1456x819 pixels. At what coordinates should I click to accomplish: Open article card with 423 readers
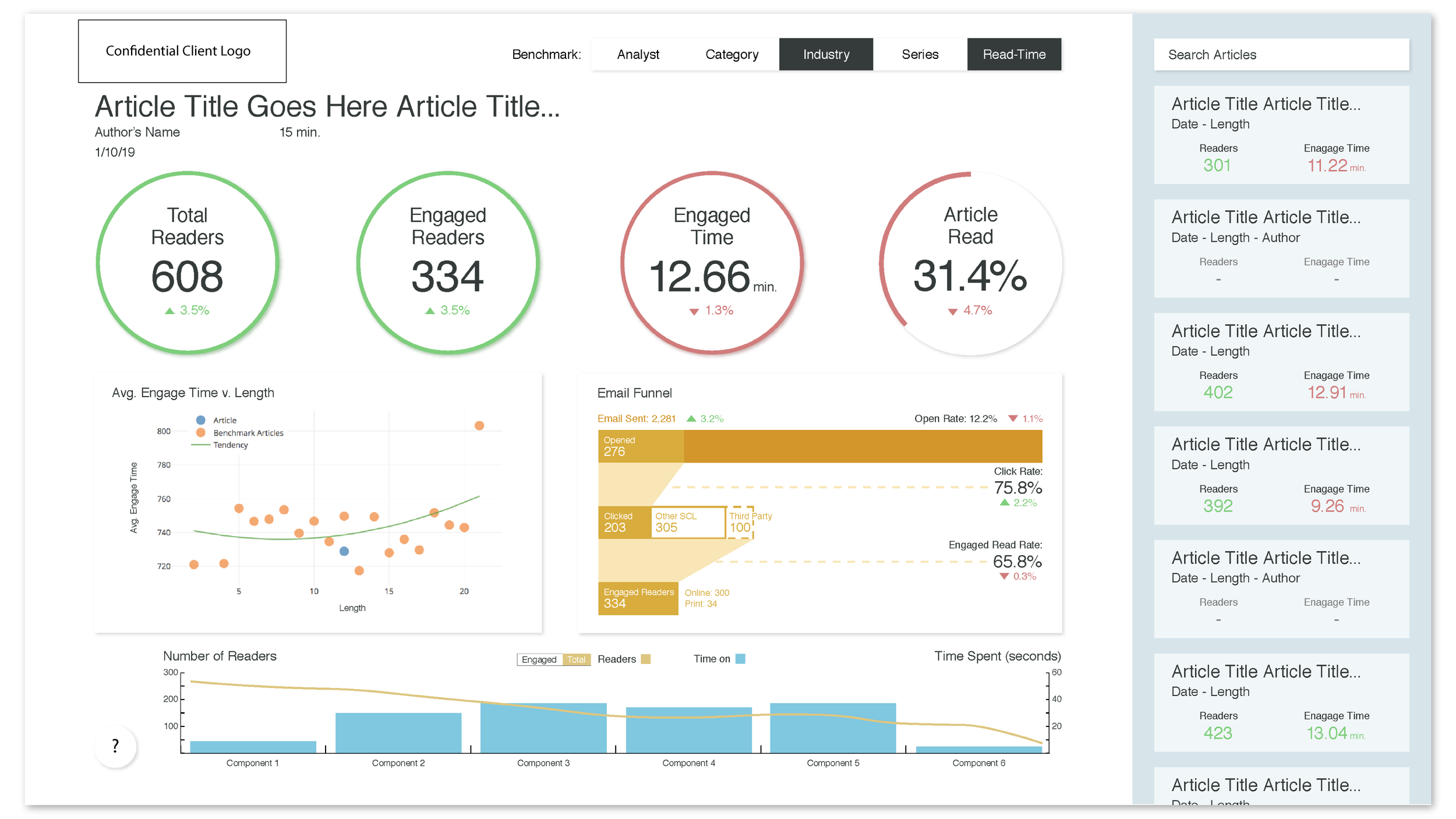coord(1281,702)
